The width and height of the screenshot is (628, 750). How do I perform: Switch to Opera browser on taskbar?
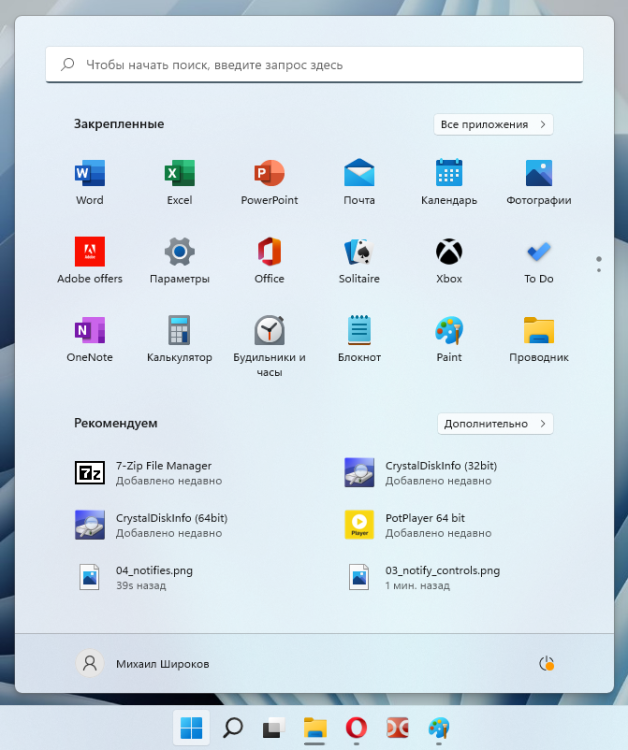[356, 728]
